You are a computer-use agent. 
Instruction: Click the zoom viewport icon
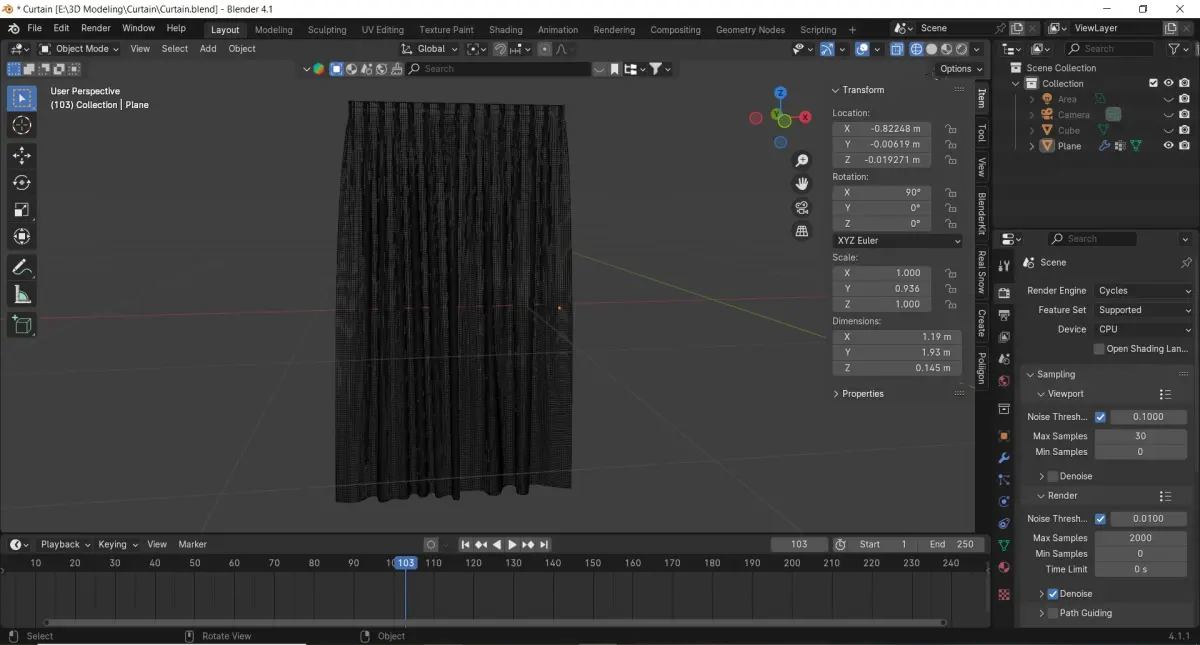click(x=802, y=161)
